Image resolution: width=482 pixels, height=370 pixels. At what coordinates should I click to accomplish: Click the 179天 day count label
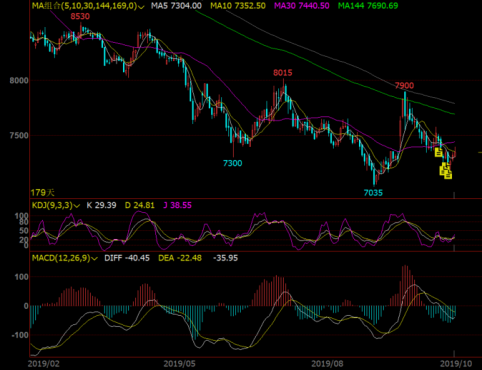(42, 193)
